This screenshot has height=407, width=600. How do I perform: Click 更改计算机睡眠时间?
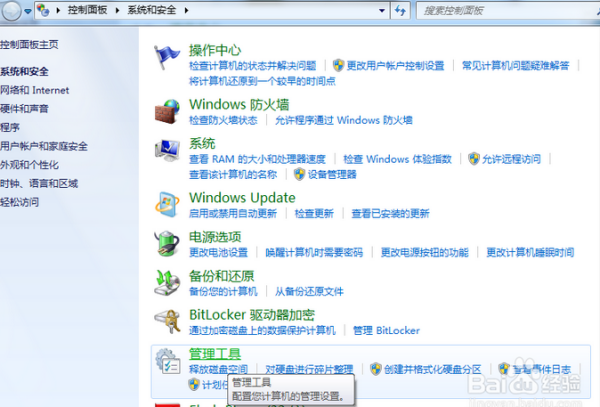[x=530, y=252]
